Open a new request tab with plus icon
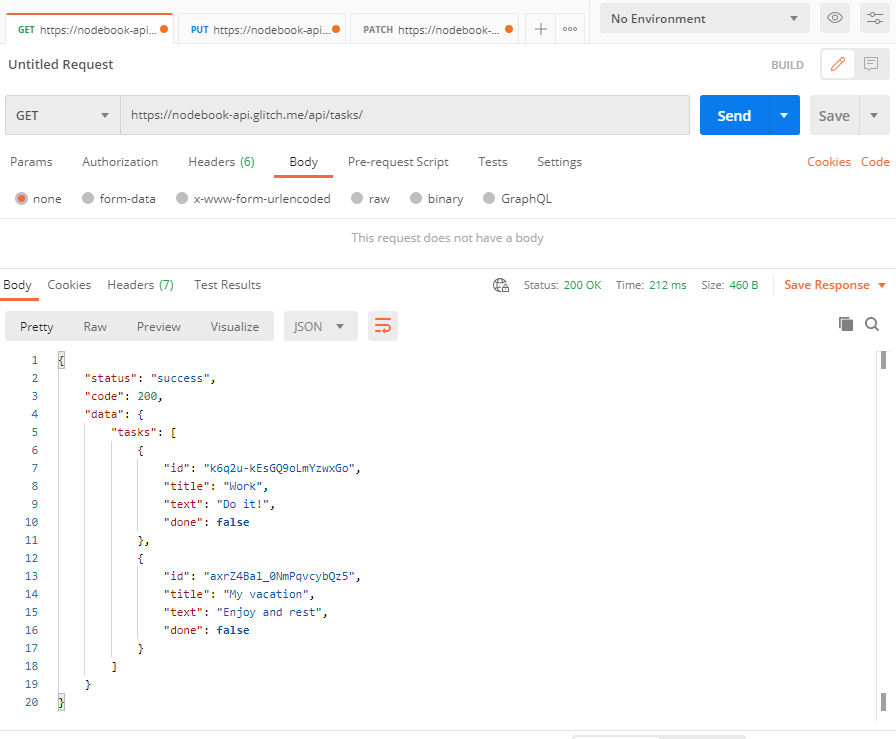 (x=540, y=29)
